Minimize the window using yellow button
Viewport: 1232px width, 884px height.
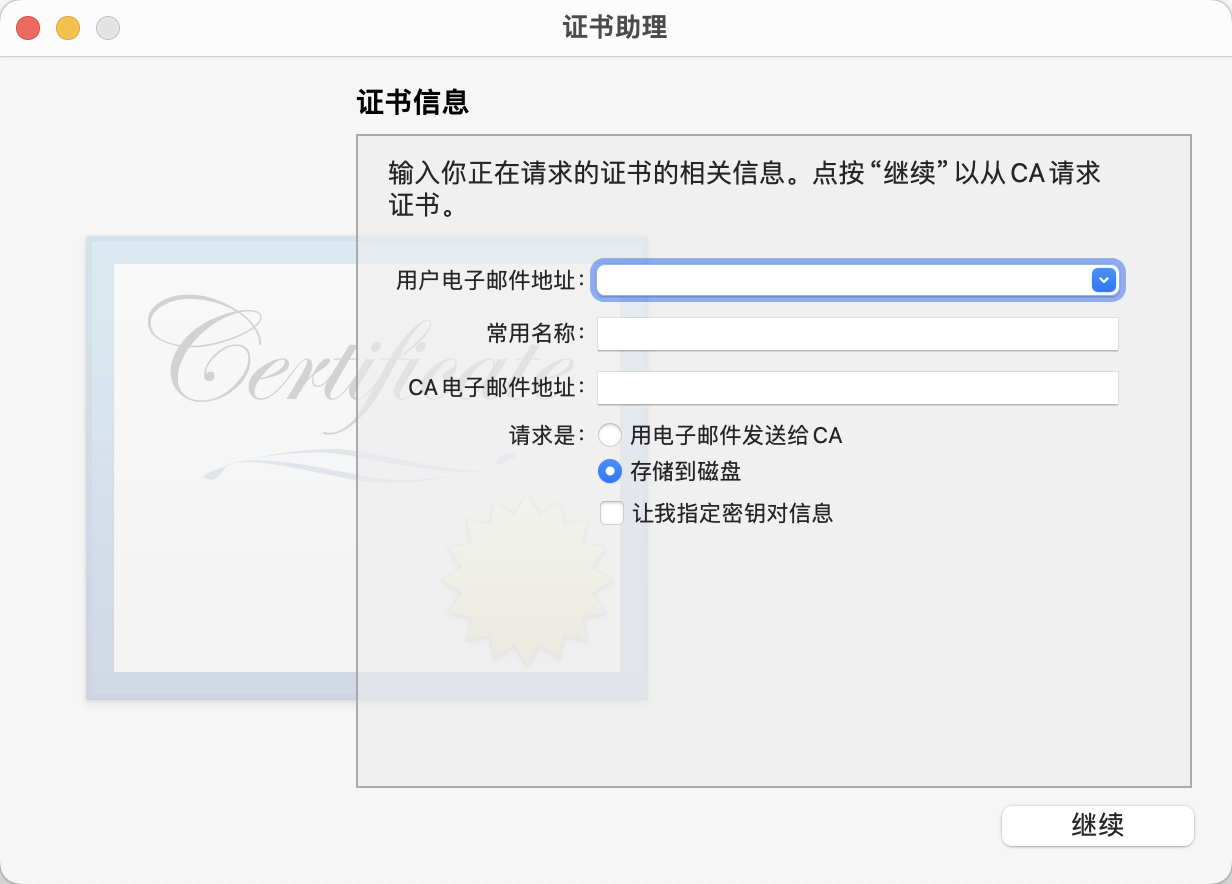(x=68, y=28)
